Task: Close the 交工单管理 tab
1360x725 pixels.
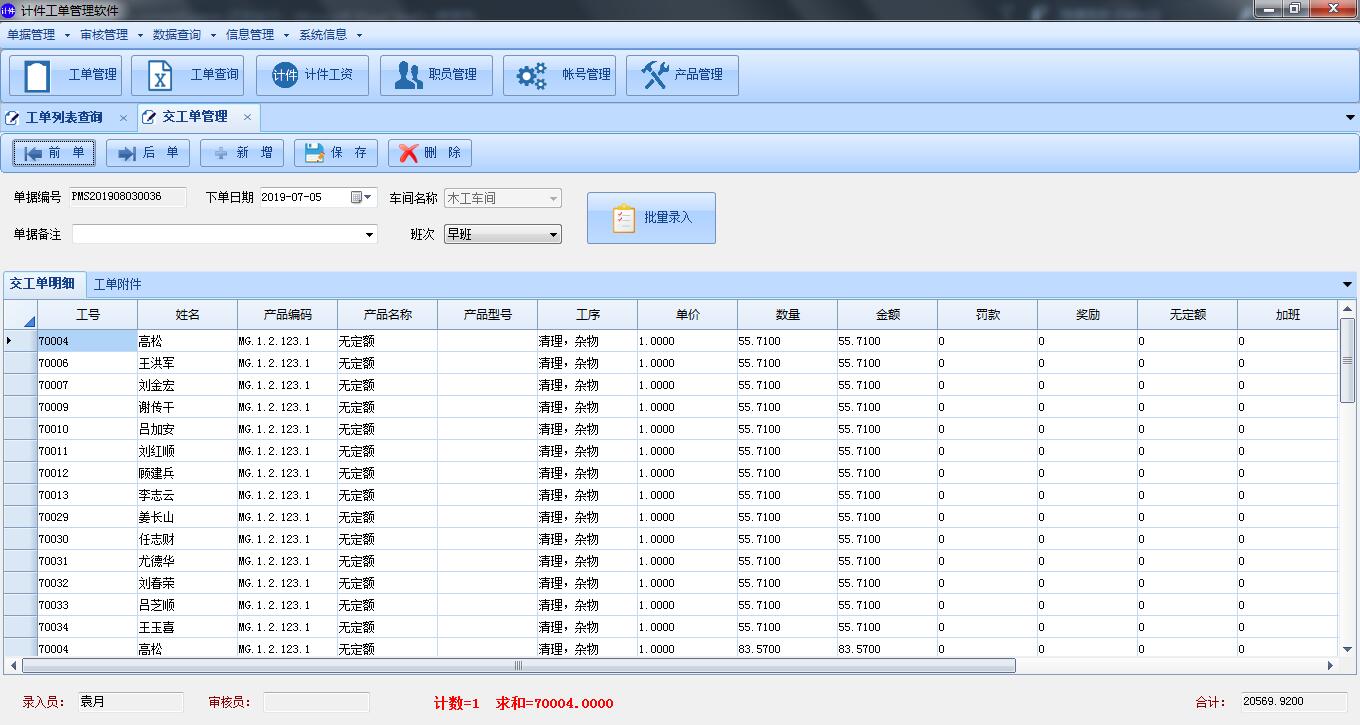Action: click(248, 117)
